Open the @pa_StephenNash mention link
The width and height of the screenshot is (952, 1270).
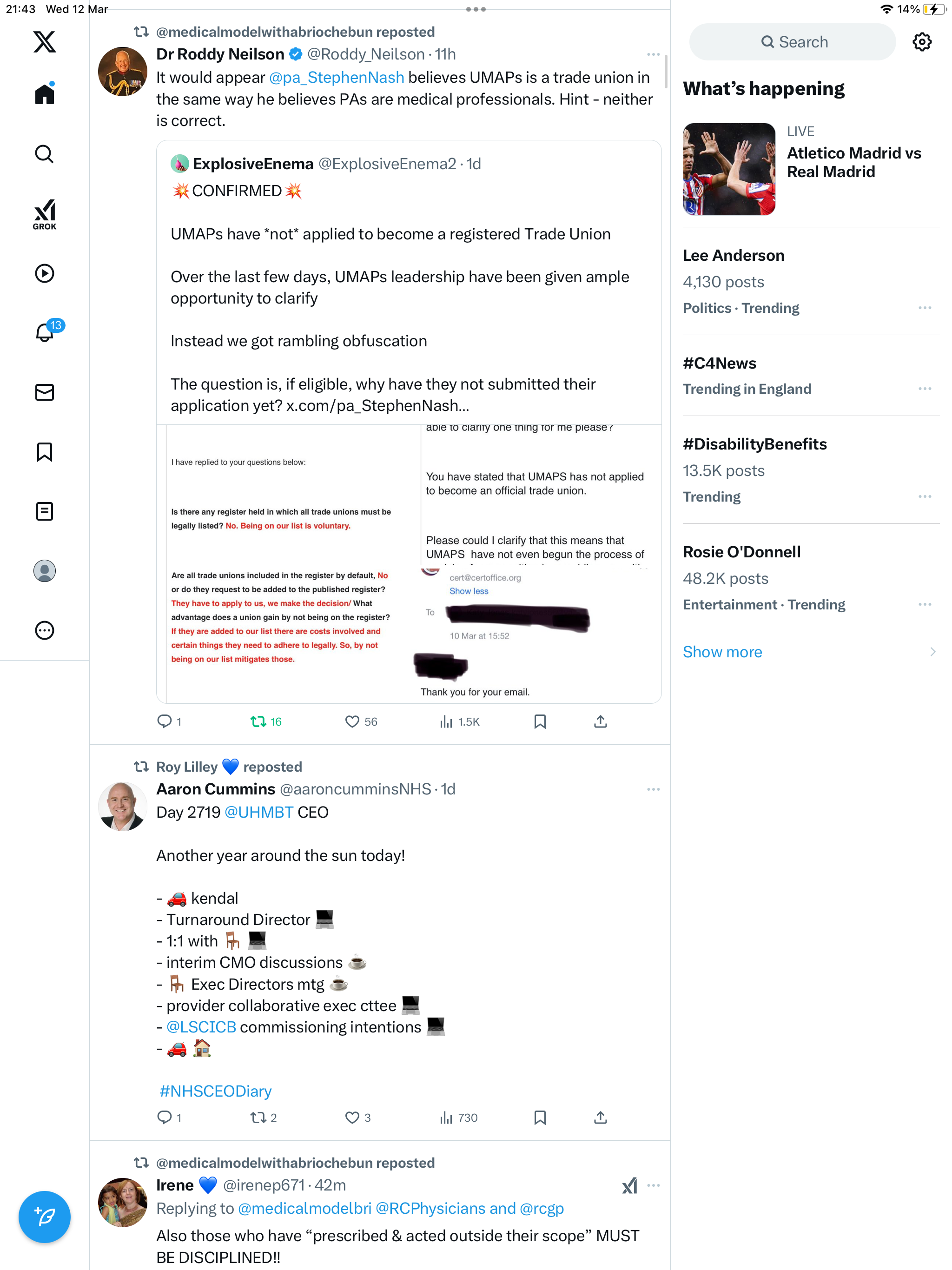coord(337,78)
